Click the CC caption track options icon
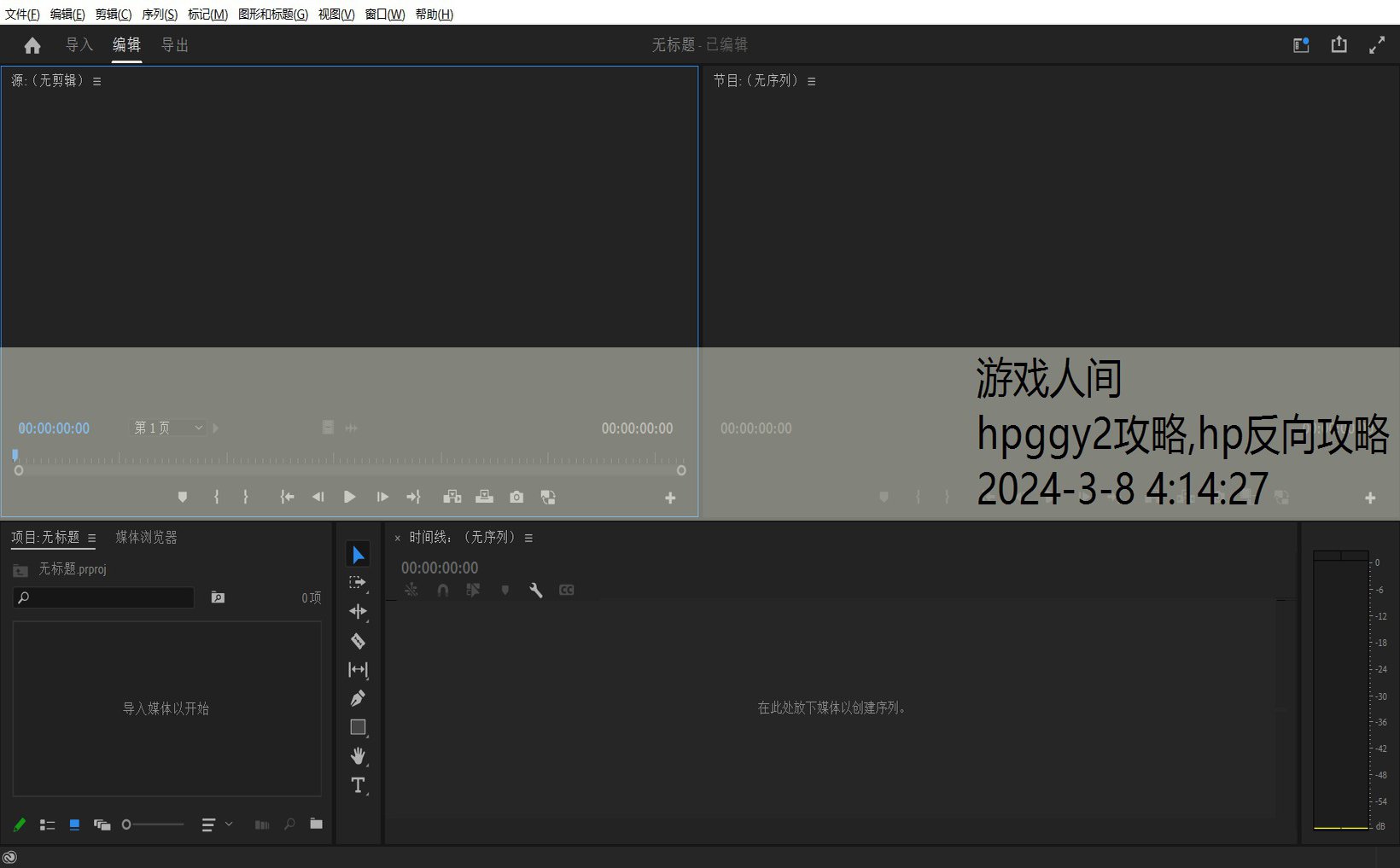The height and width of the screenshot is (868, 1400). pyautogui.click(x=566, y=590)
